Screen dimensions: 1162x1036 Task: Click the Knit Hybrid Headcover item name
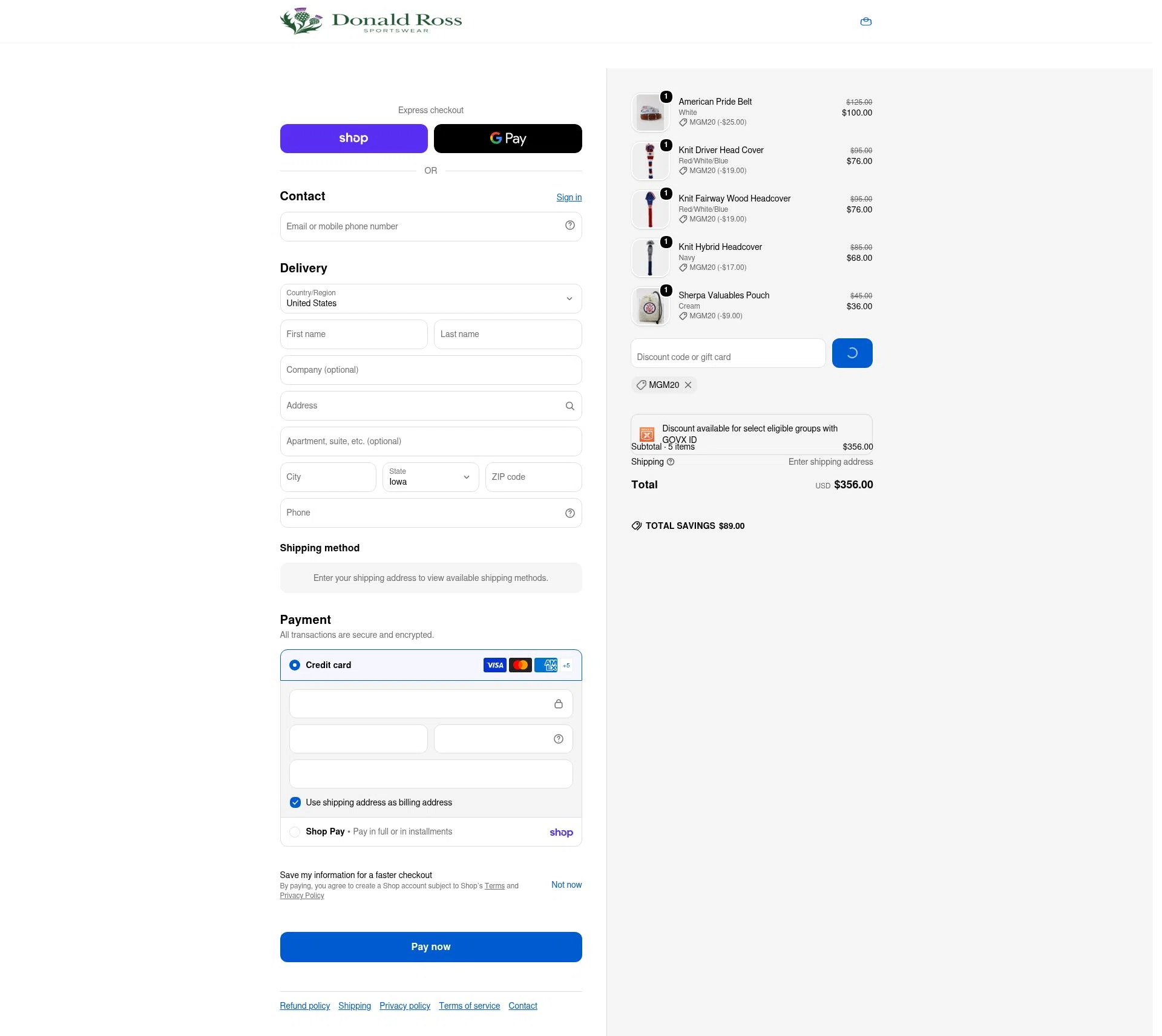pyautogui.click(x=720, y=247)
